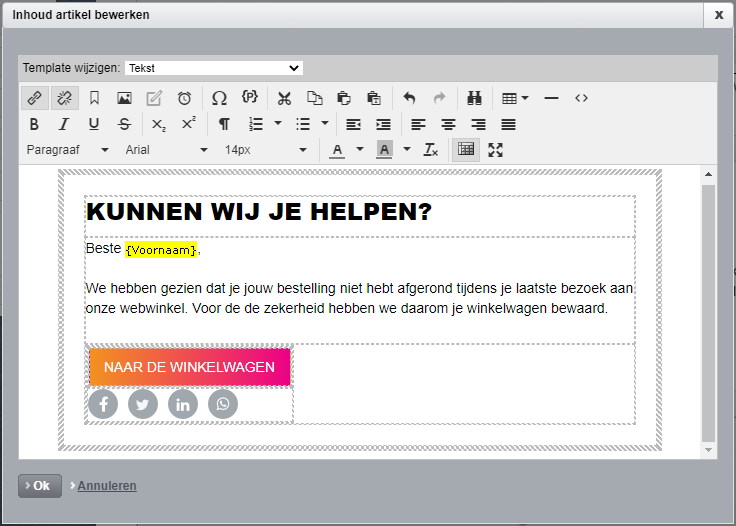Screen dimensions: 736x526
Task: Open the source code view
Action: point(581,98)
